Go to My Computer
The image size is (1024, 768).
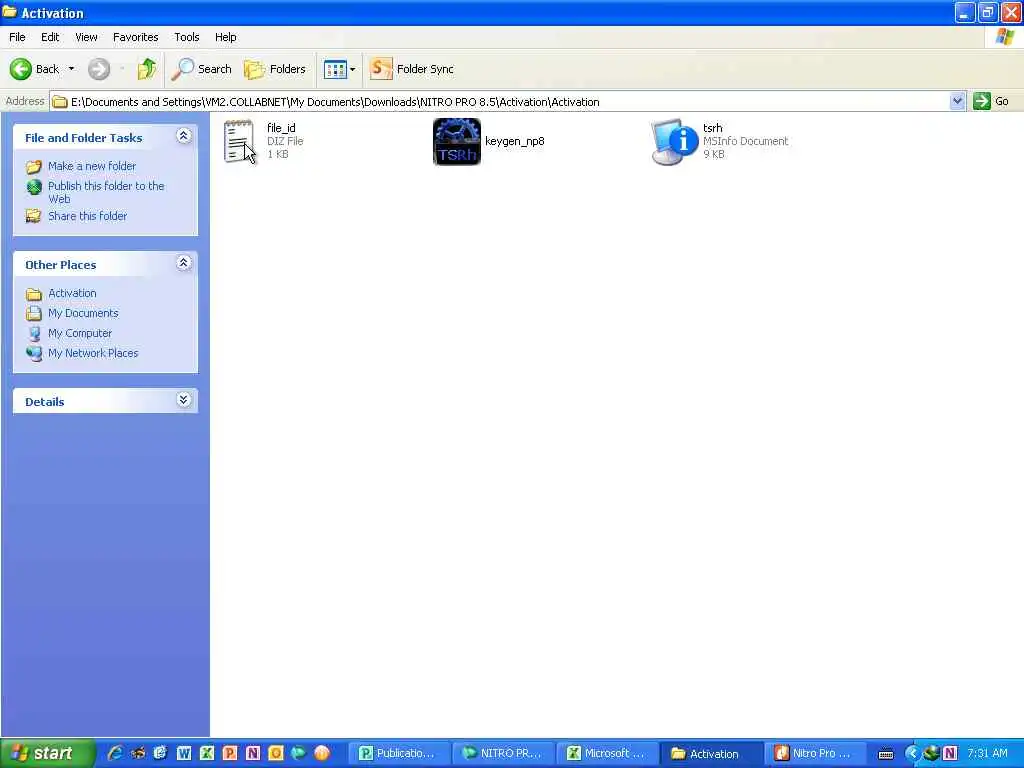point(80,333)
